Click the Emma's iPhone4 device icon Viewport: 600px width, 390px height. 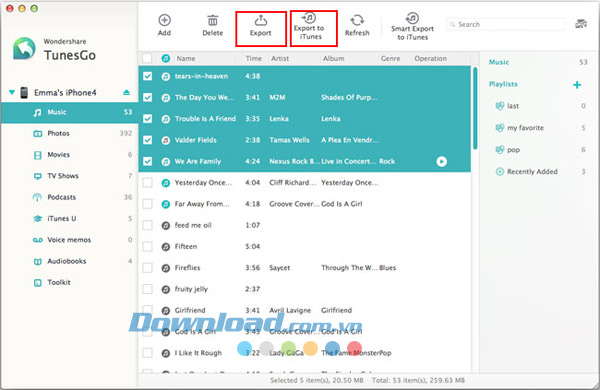[x=24, y=93]
